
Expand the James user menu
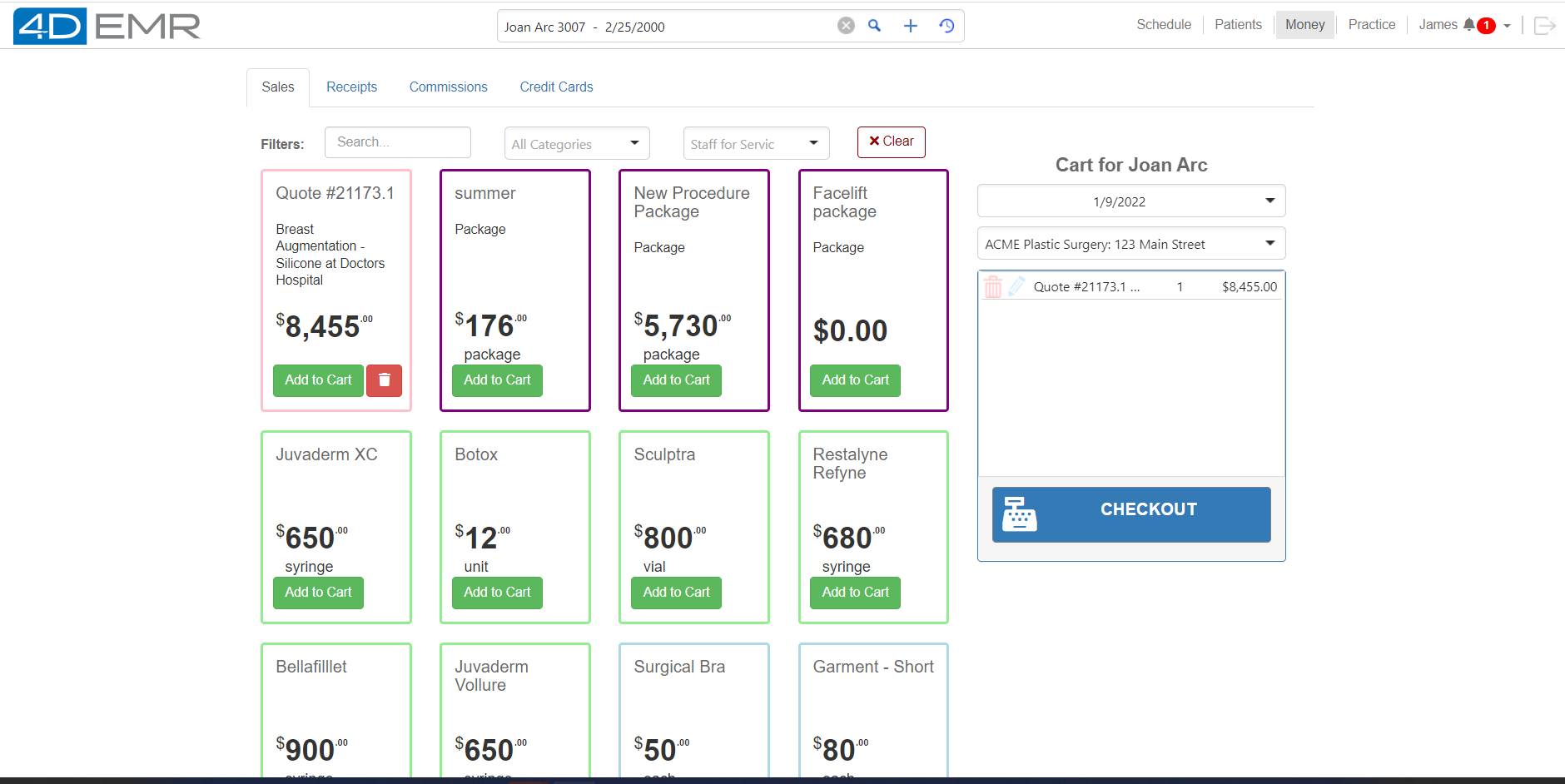coord(1464,25)
